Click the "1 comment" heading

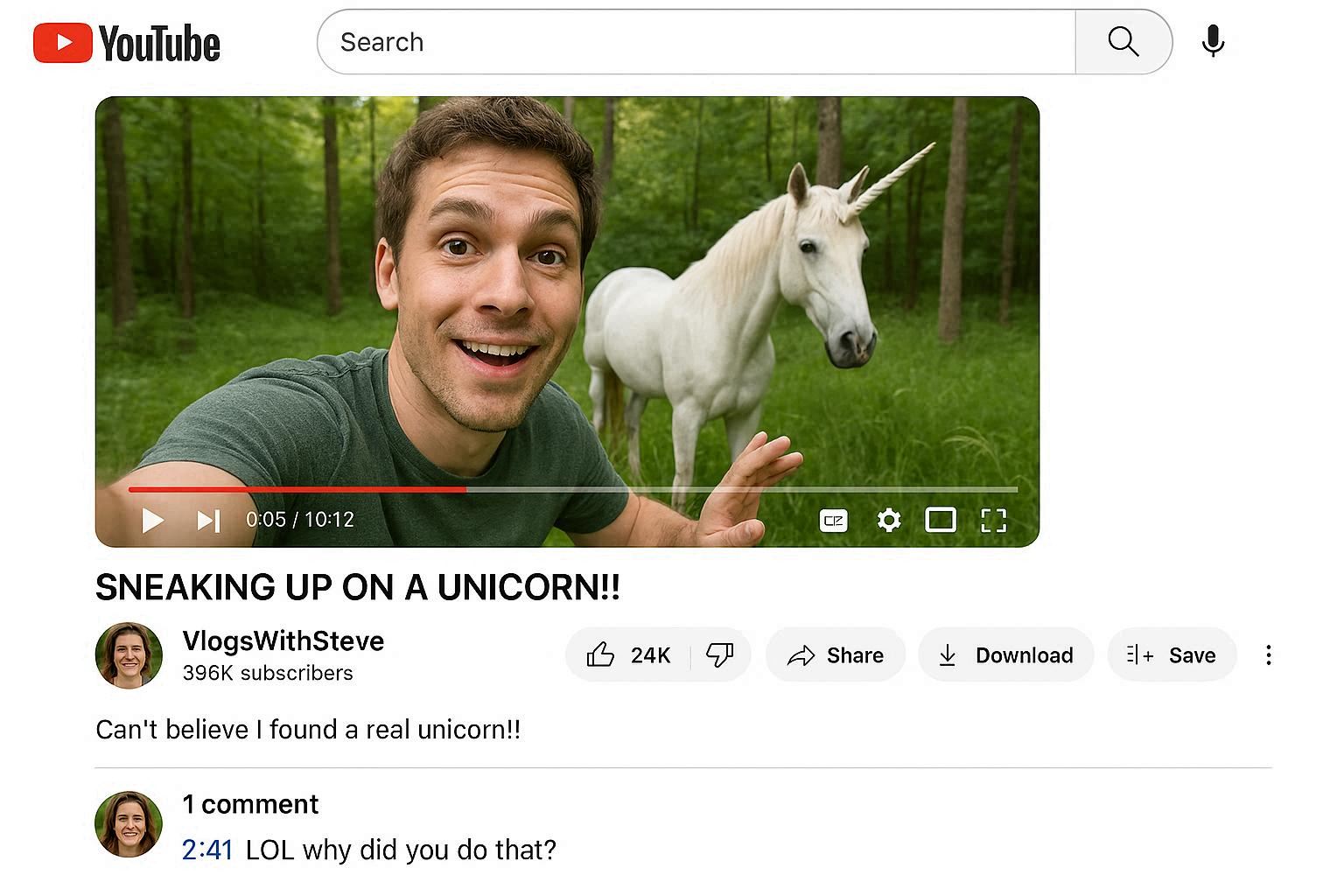coord(250,804)
